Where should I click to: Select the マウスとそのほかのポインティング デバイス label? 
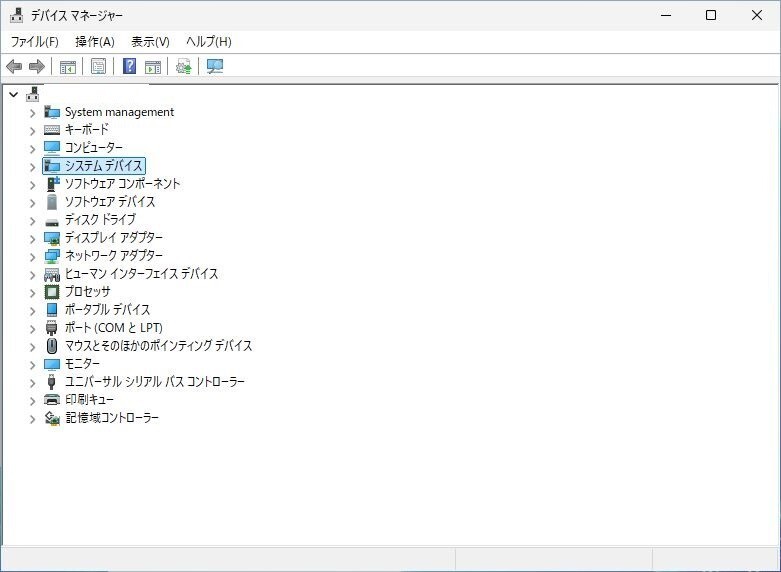[x=158, y=345]
